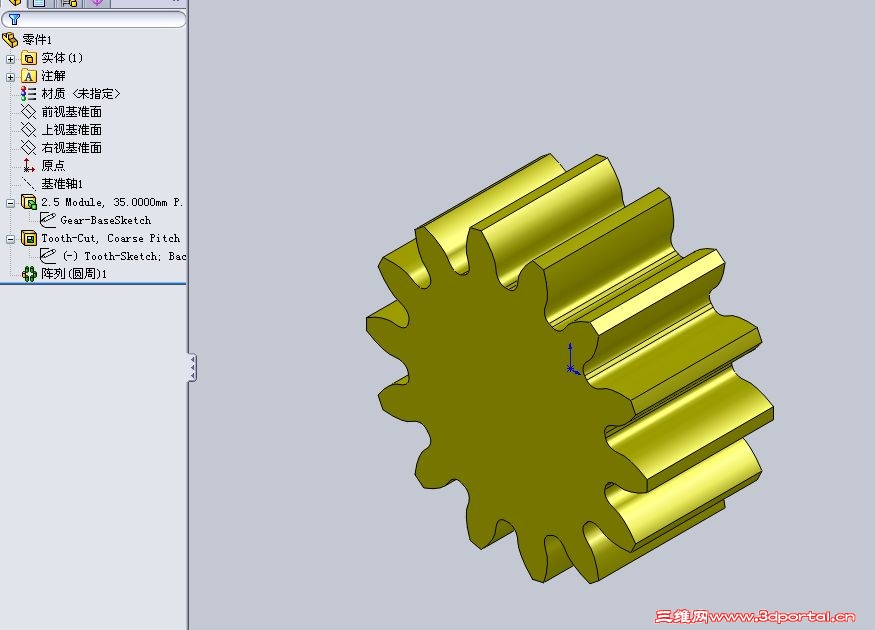Select the 零件1 part icon
The image size is (875, 630).
[x=10, y=40]
